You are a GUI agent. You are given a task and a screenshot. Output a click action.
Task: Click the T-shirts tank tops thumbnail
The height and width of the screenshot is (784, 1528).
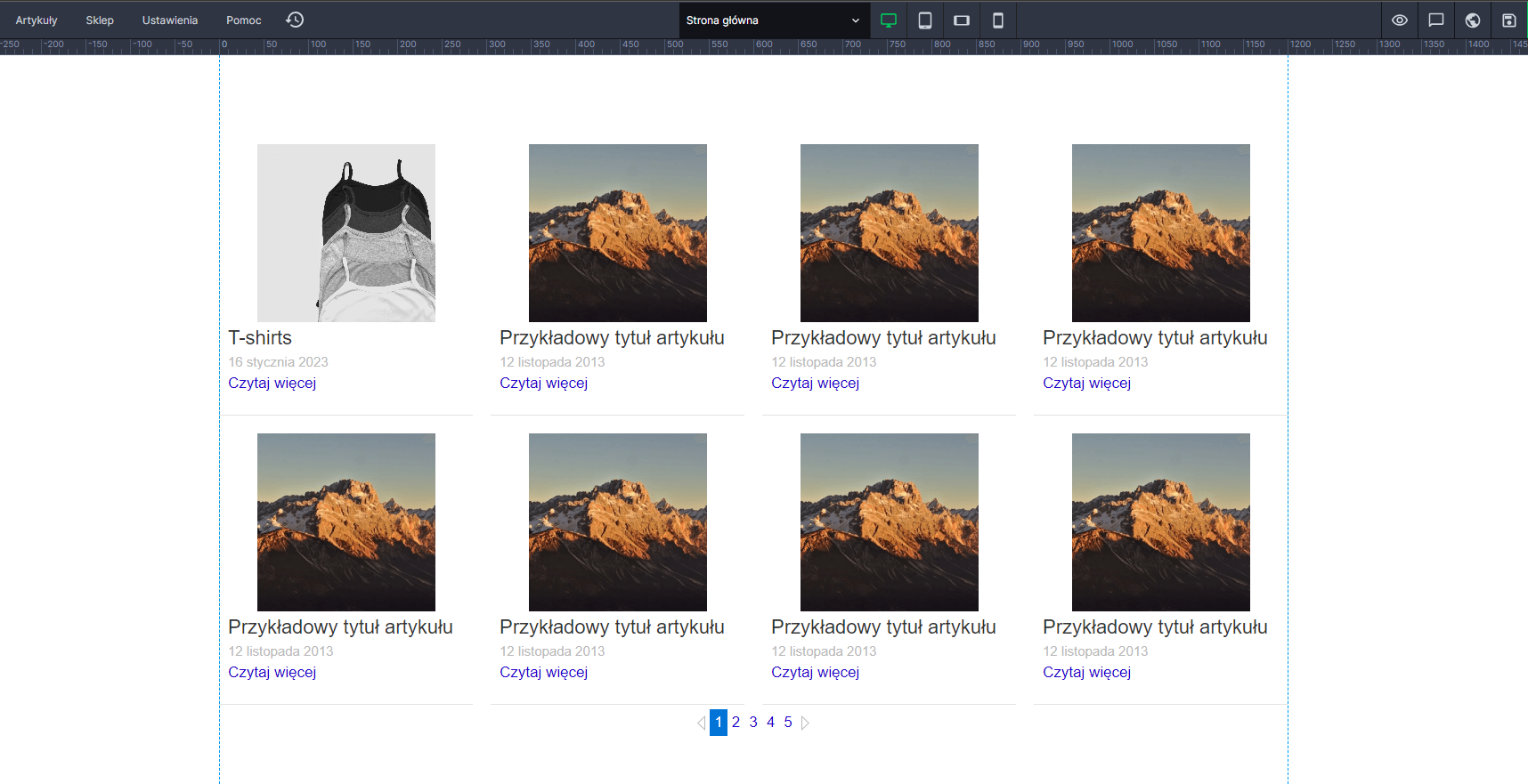(346, 233)
